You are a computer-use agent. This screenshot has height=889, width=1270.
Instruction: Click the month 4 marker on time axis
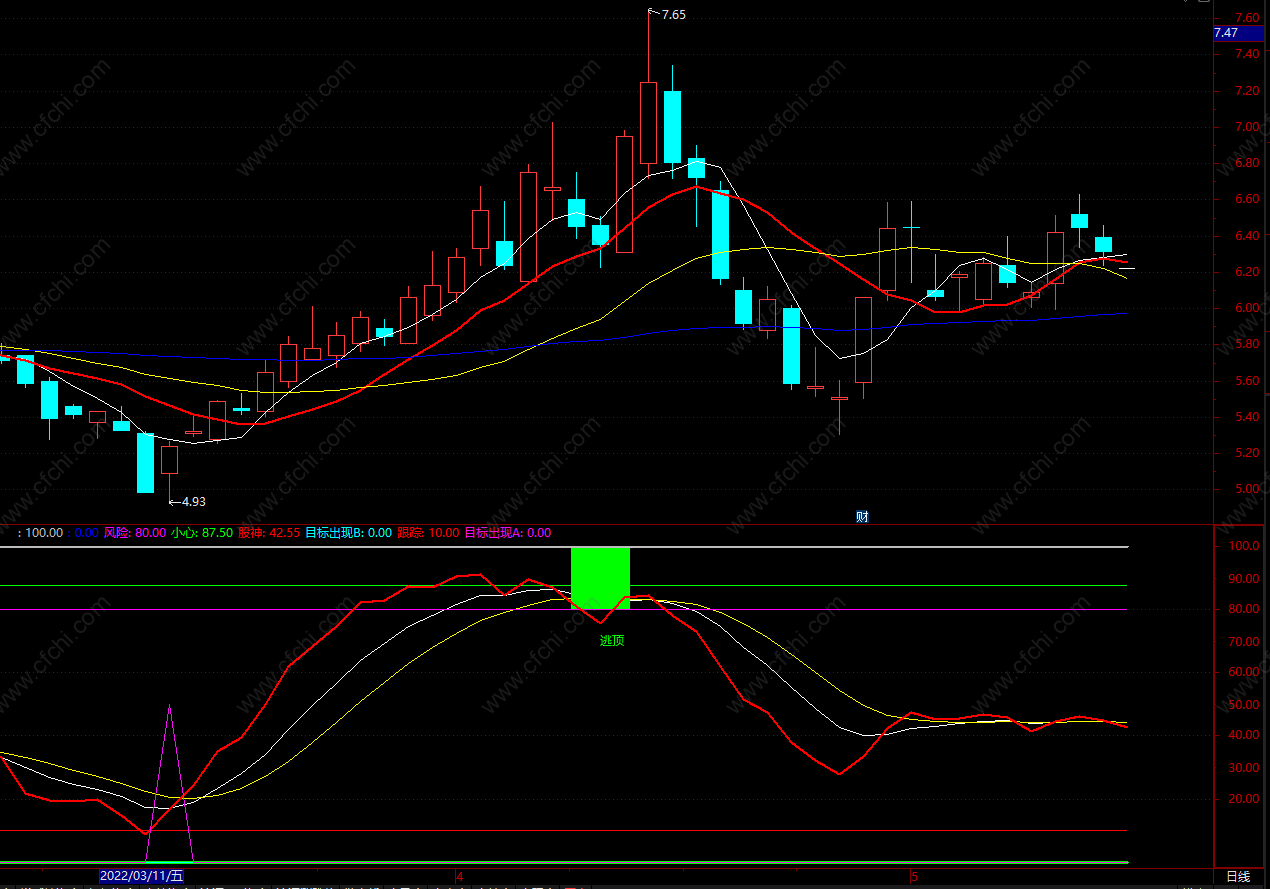click(460, 876)
